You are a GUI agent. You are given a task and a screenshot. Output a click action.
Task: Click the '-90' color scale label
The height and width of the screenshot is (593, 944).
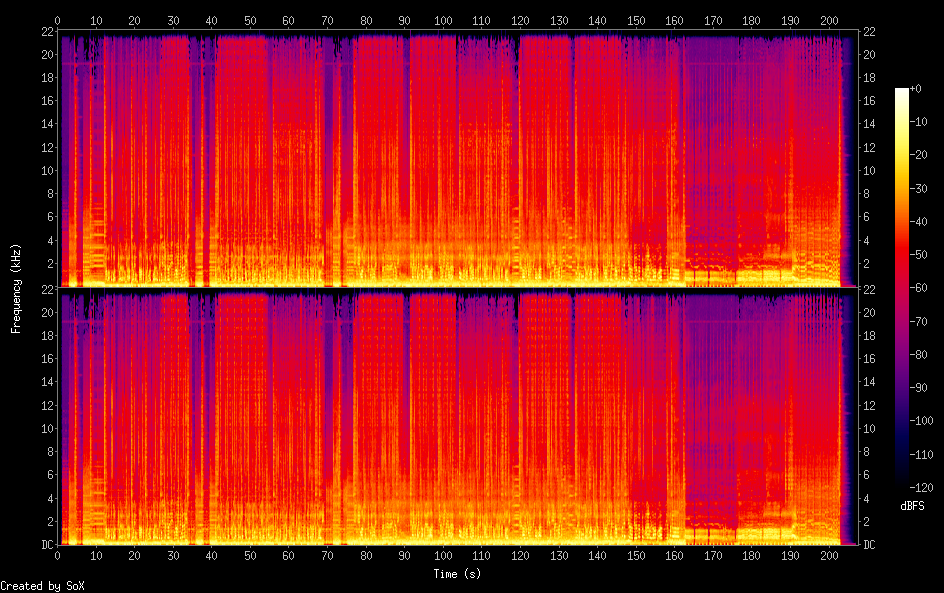click(918, 388)
